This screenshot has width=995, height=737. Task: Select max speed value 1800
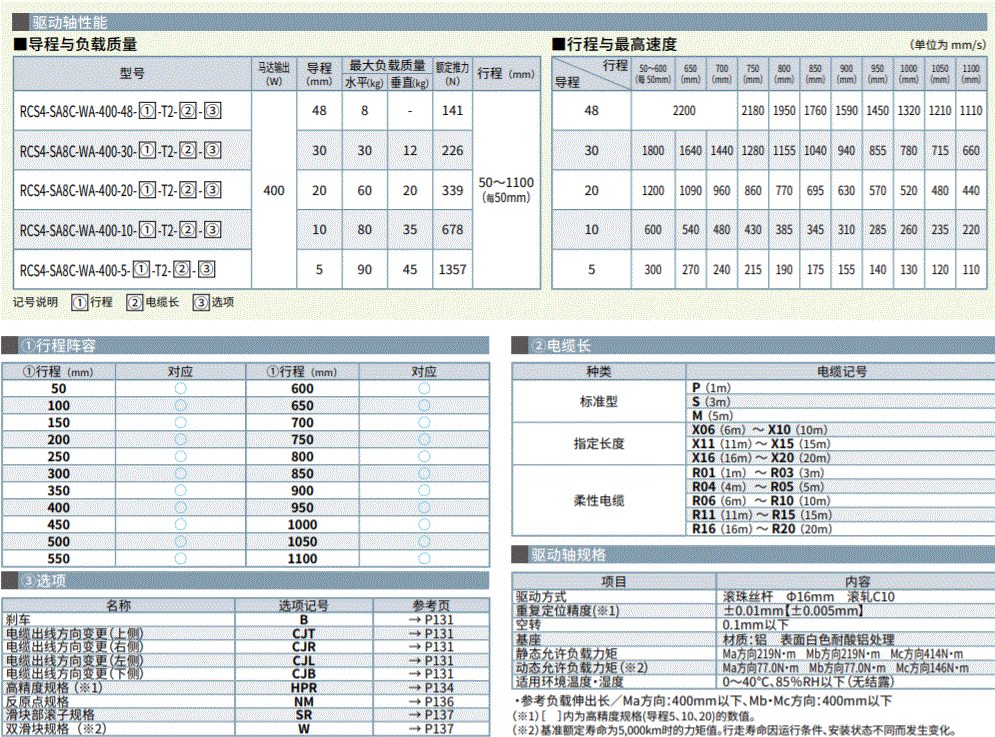[x=653, y=150]
